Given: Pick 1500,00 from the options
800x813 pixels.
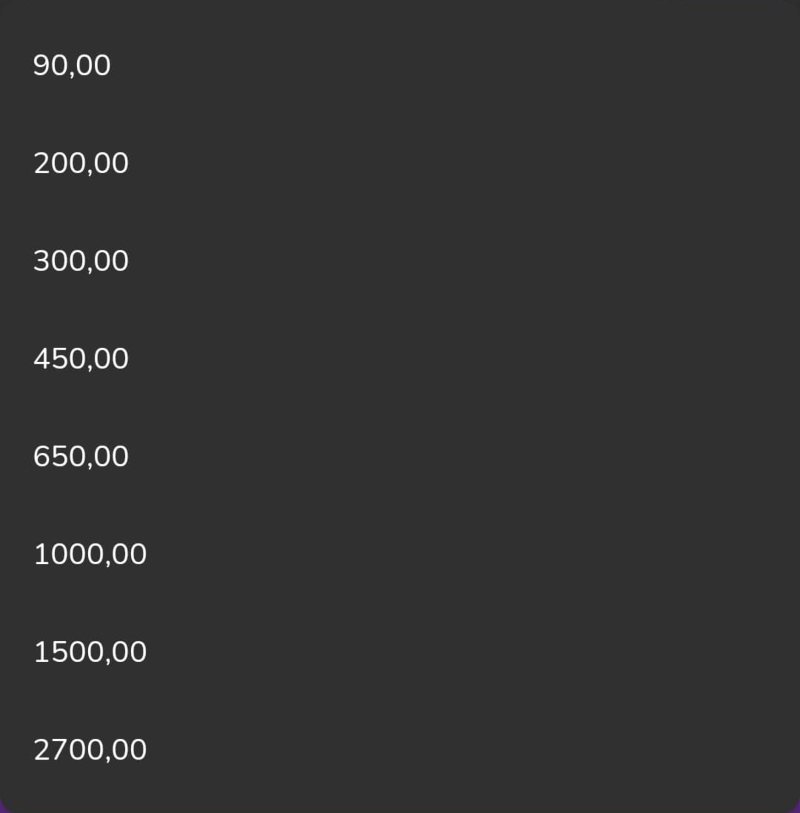Looking at the screenshot, I should pyautogui.click(x=400, y=652).
